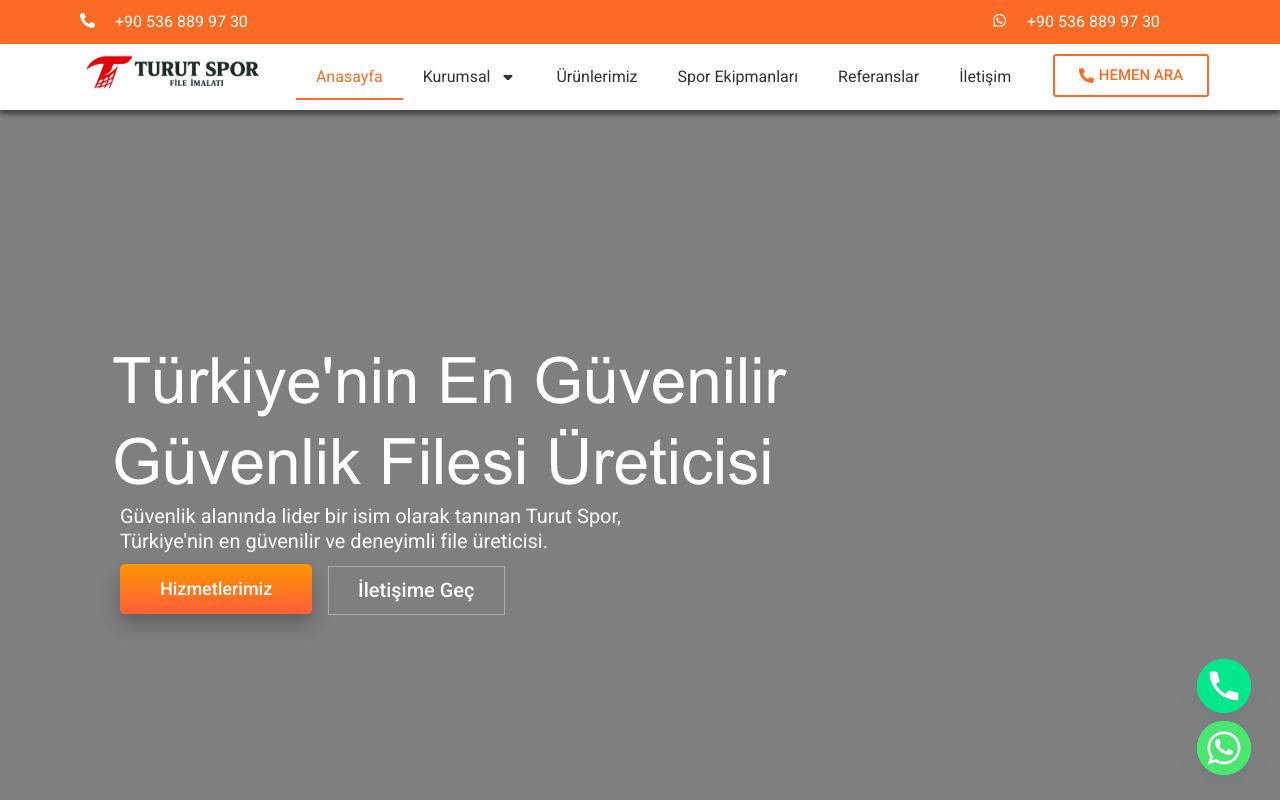Click the phone icon in top orange bar
Image resolution: width=1280 pixels, height=800 pixels.
click(x=87, y=21)
